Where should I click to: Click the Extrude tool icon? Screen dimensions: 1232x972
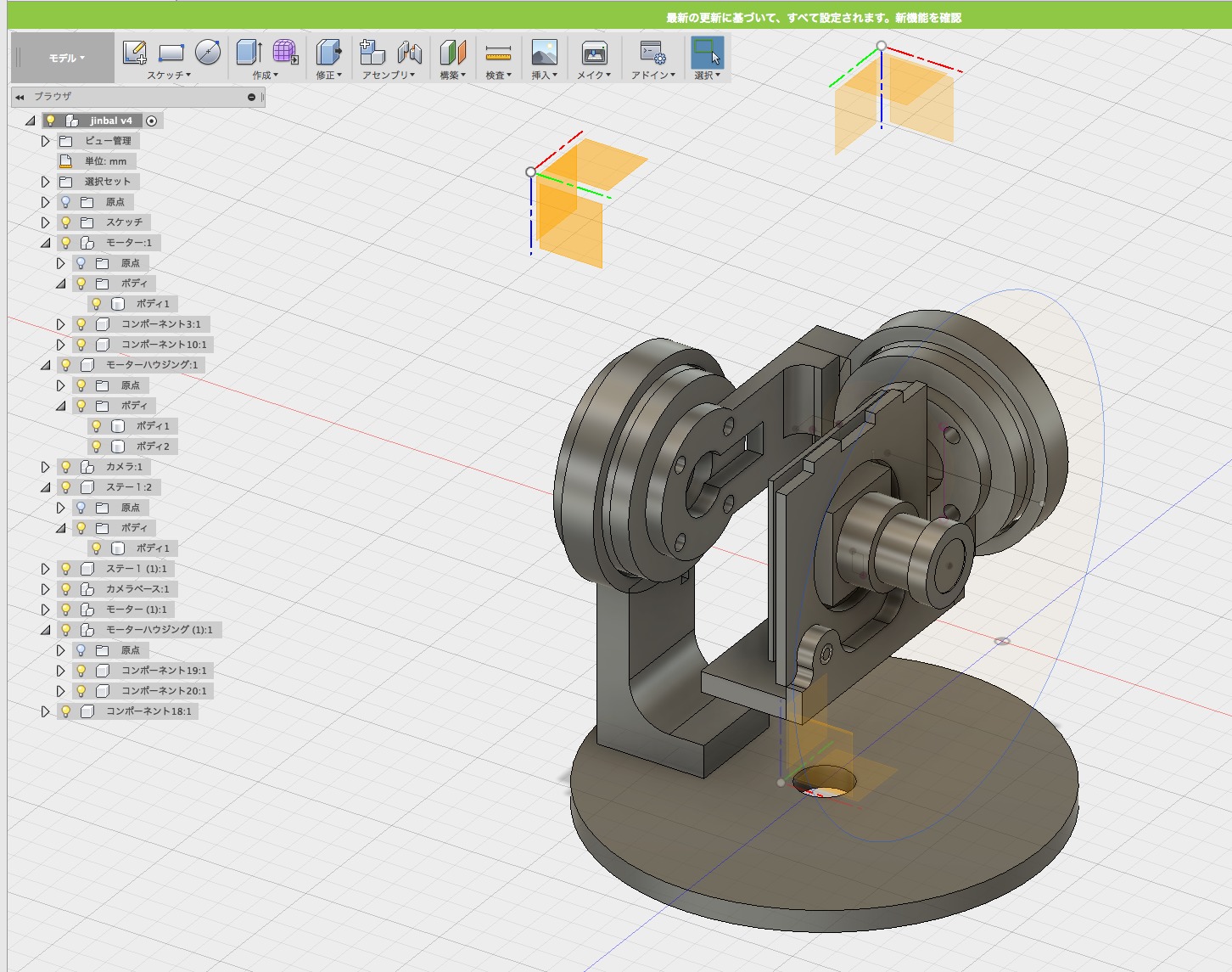pyautogui.click(x=249, y=53)
